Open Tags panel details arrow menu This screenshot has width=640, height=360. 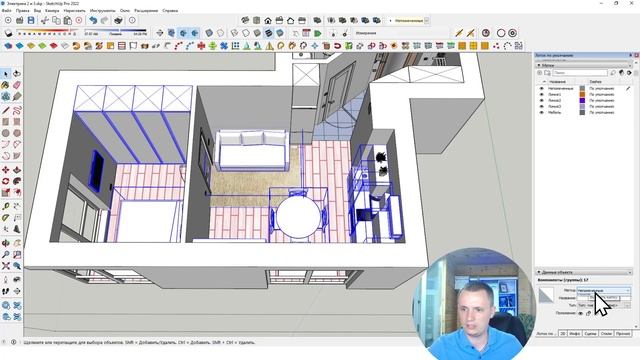[629, 73]
